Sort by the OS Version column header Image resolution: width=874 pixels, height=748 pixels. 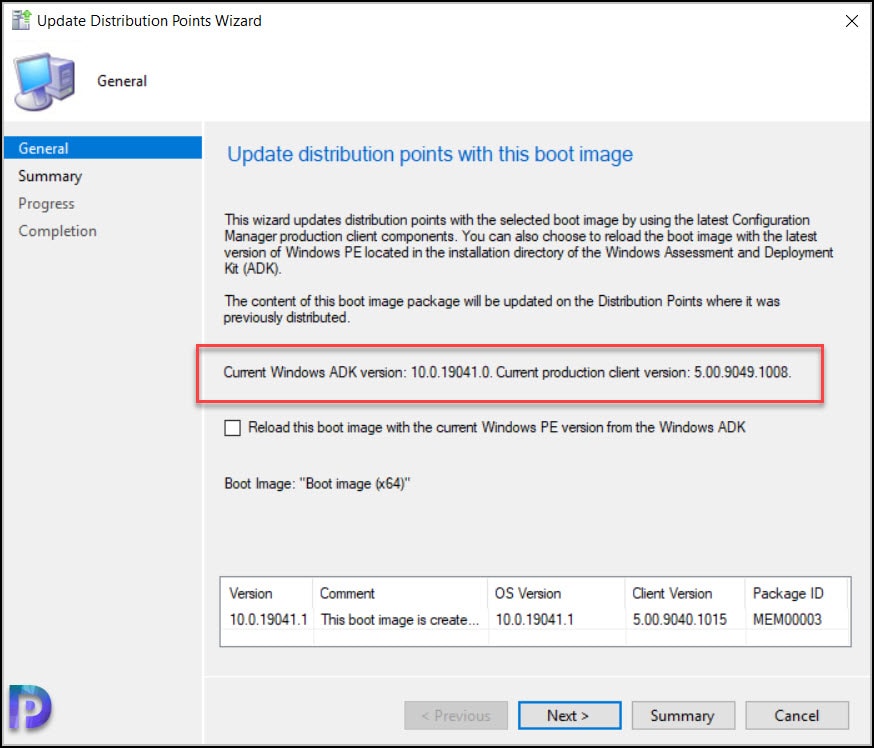(556, 593)
